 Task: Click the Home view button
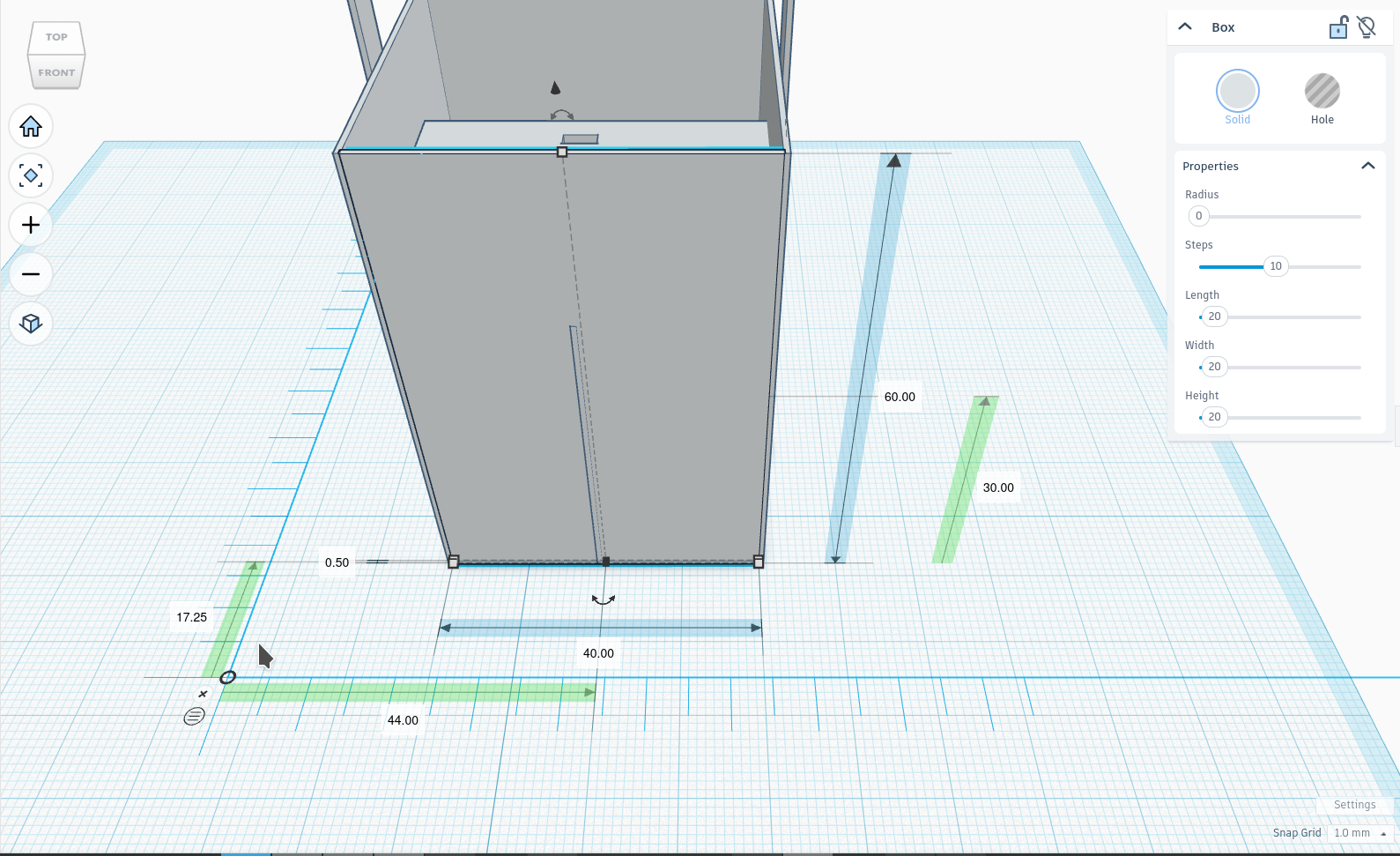click(31, 127)
